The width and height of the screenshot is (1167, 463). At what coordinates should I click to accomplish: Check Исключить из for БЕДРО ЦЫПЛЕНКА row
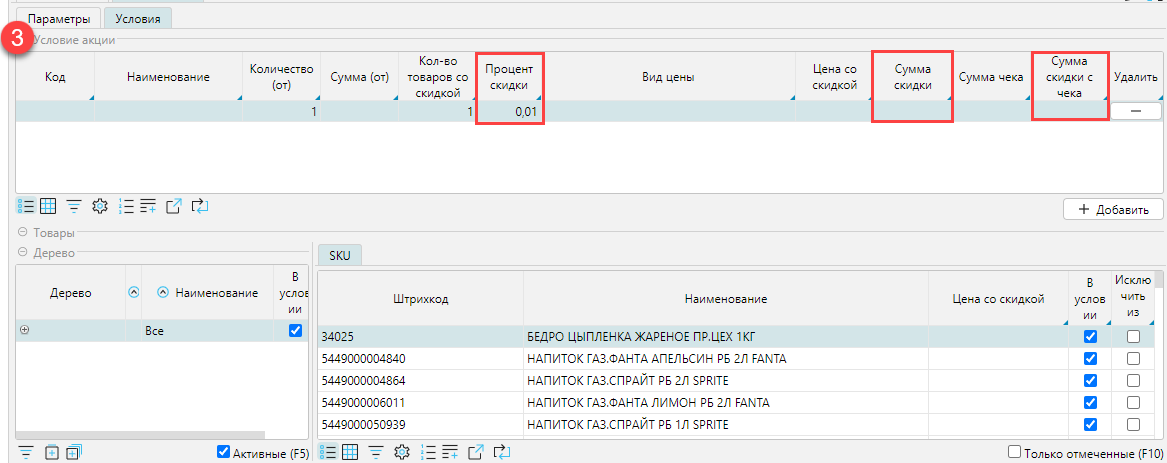pos(1133,337)
